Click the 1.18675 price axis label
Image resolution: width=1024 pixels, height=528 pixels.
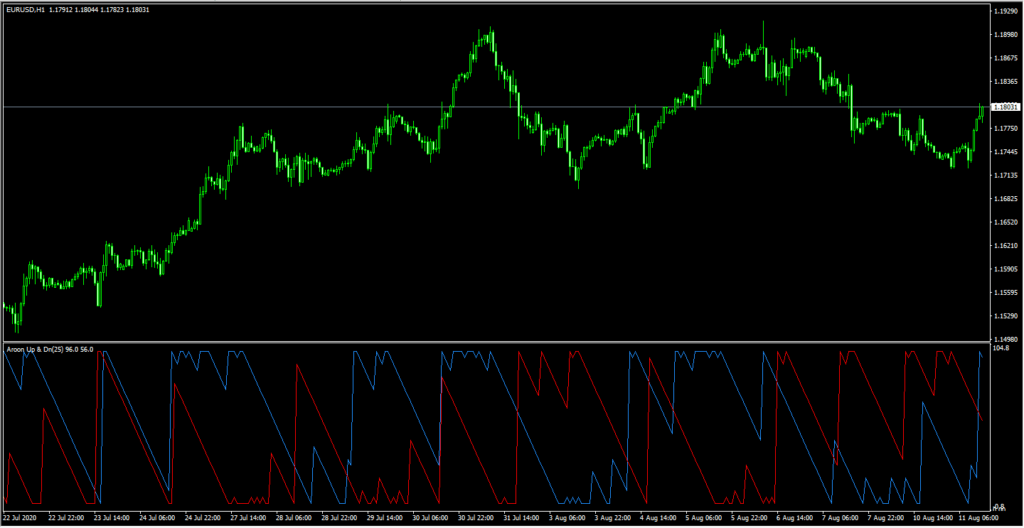1005,59
